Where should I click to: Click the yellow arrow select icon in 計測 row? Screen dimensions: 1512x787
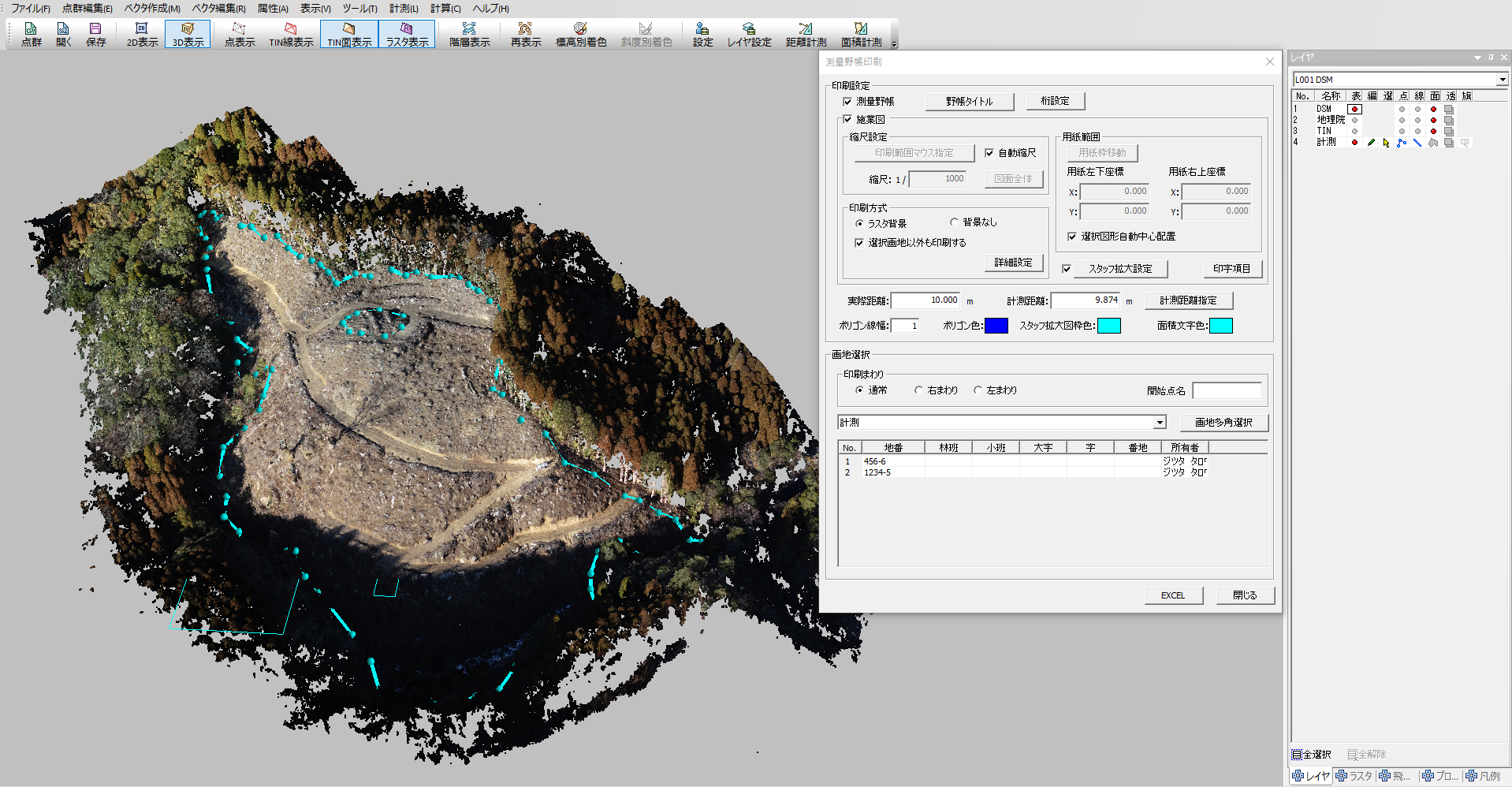(x=1386, y=143)
